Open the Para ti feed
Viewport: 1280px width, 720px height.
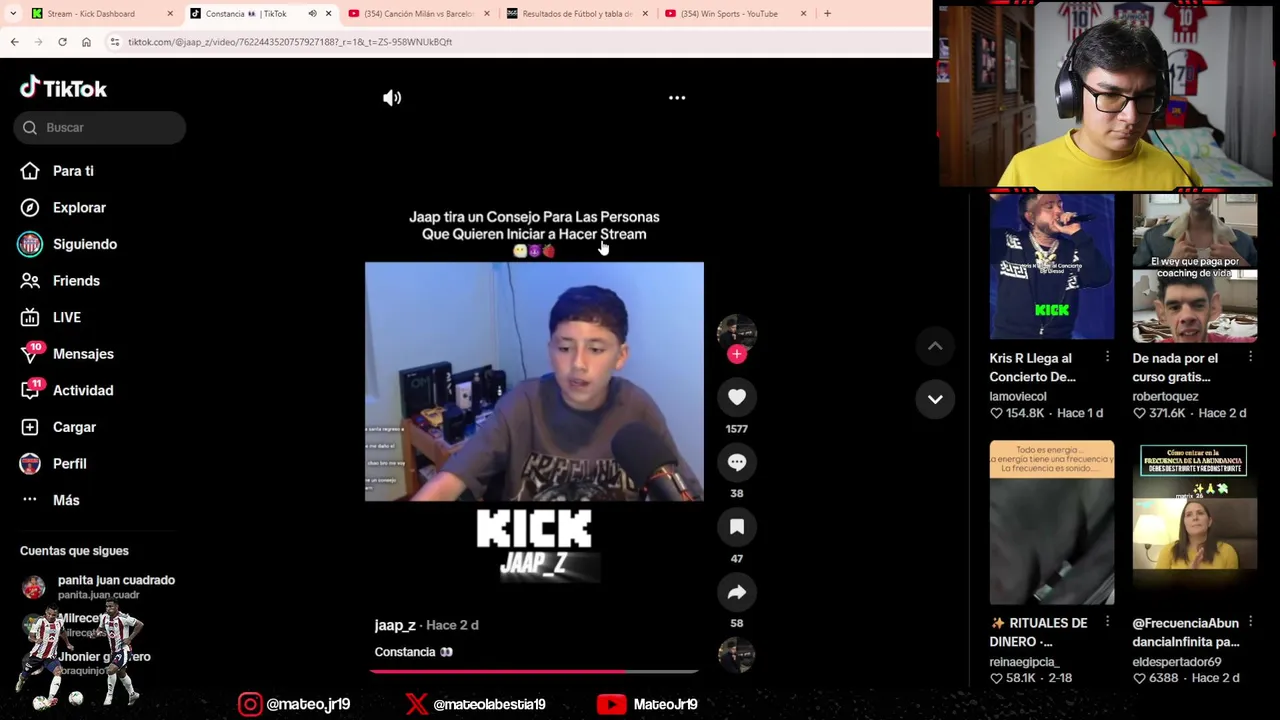pos(73,171)
